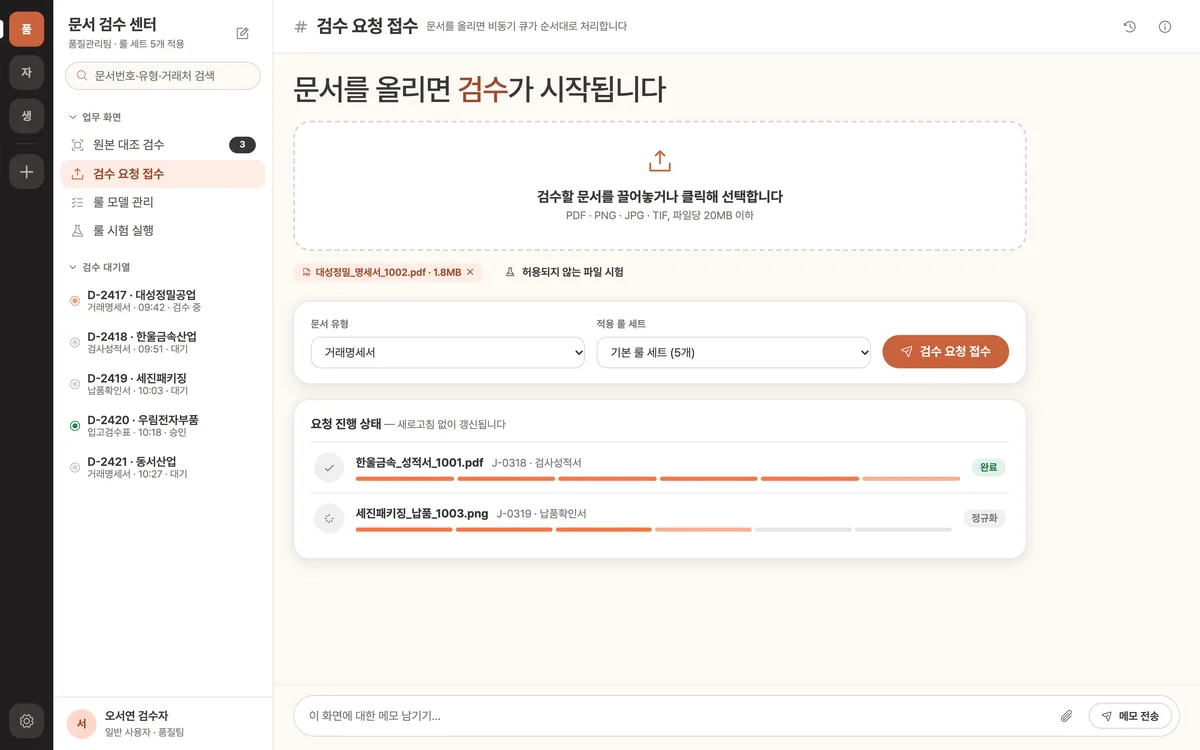The width and height of the screenshot is (1200, 750).
Task: Click the 대성정밀_명세서_1002.pdf file chip
Action: [x=388, y=272]
